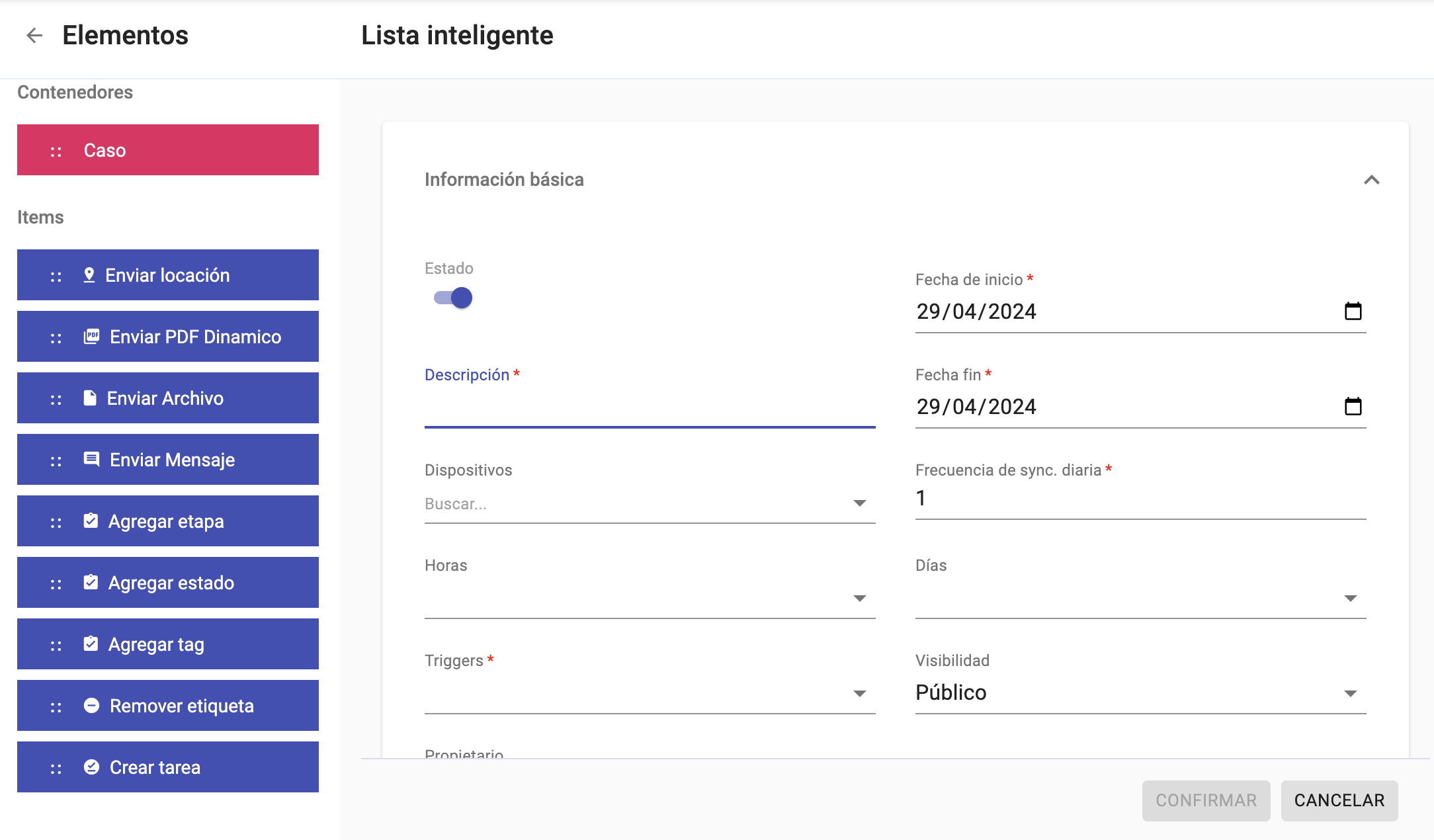This screenshot has height=840, width=1434.
Task: Open the Triggers dropdown
Action: [x=859, y=694]
